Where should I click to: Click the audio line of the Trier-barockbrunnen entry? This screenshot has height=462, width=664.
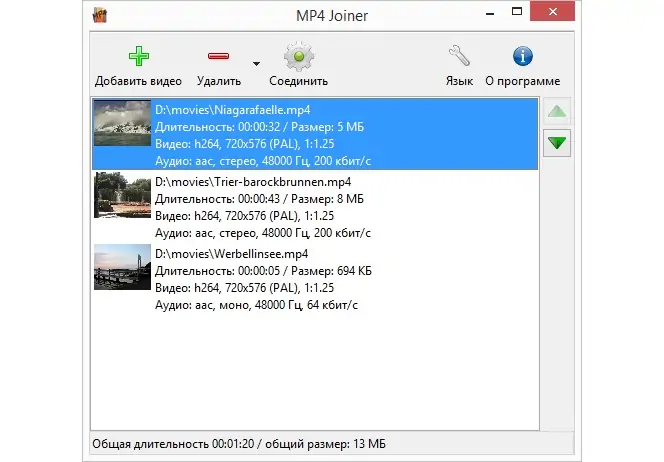click(x=263, y=233)
